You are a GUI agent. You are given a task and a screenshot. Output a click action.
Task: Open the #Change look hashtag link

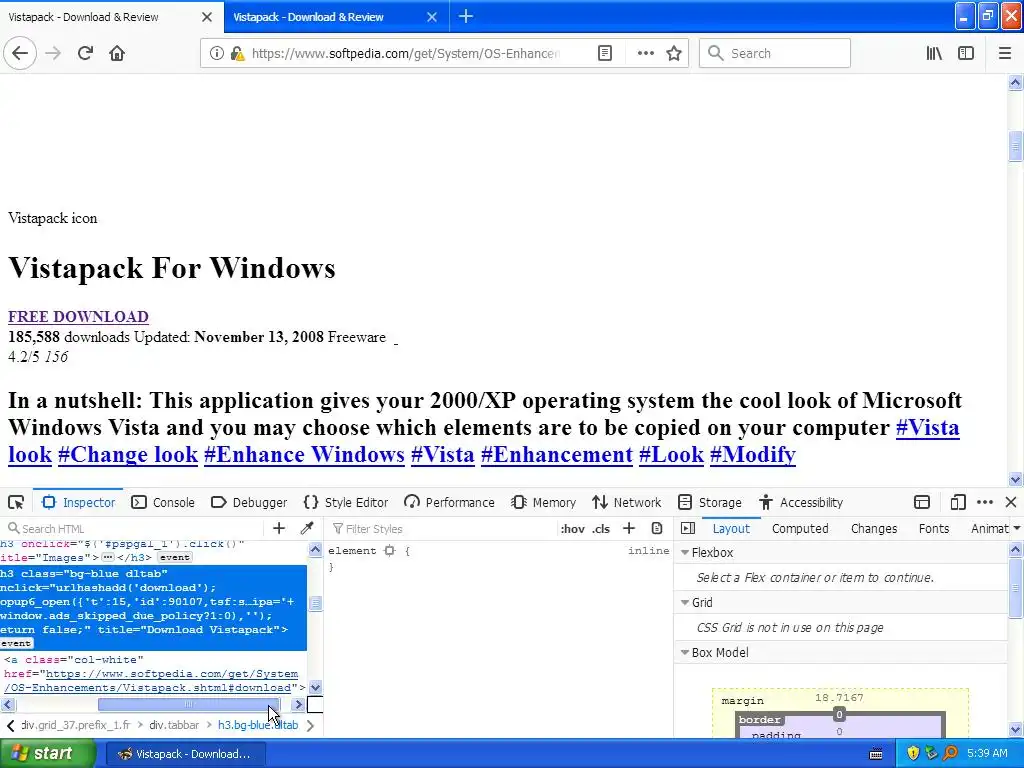click(x=127, y=455)
